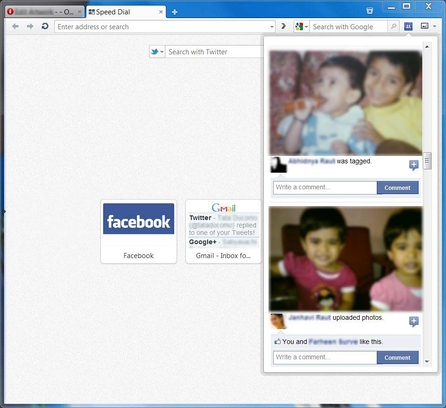
Task: Focus the Search with Google field
Action: pos(349,27)
